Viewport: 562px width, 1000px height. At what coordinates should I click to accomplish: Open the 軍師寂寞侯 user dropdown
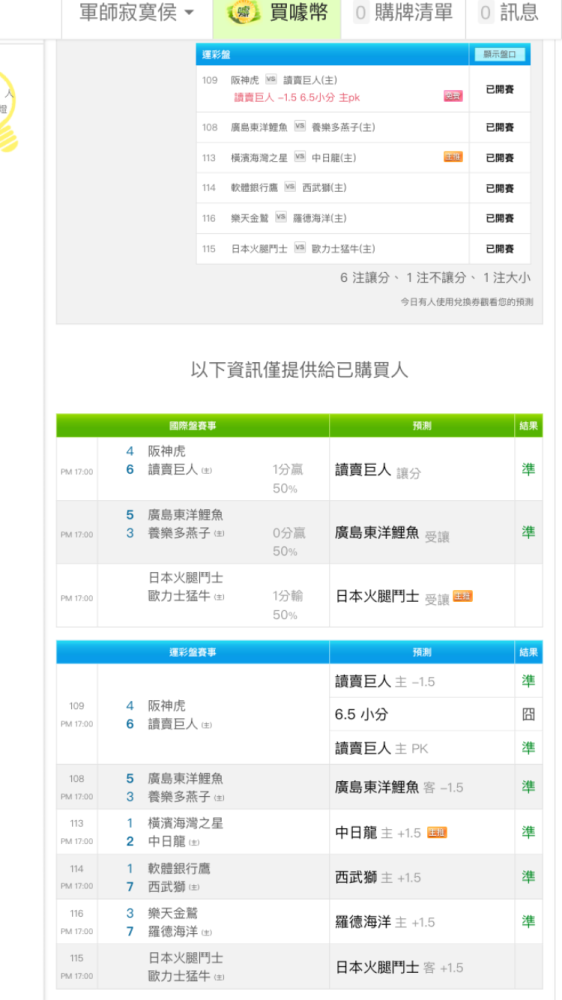click(137, 12)
